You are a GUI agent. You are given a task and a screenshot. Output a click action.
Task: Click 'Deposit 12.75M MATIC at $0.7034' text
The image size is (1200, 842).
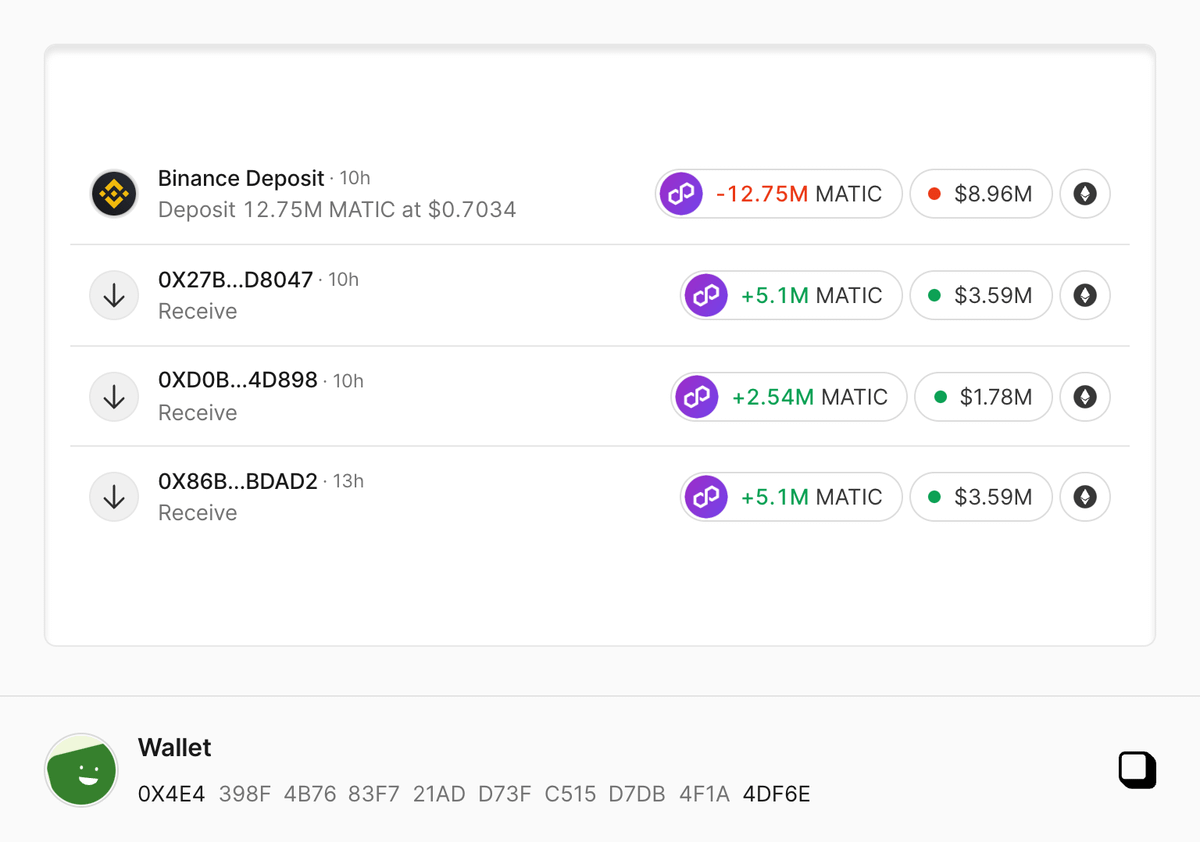click(337, 210)
